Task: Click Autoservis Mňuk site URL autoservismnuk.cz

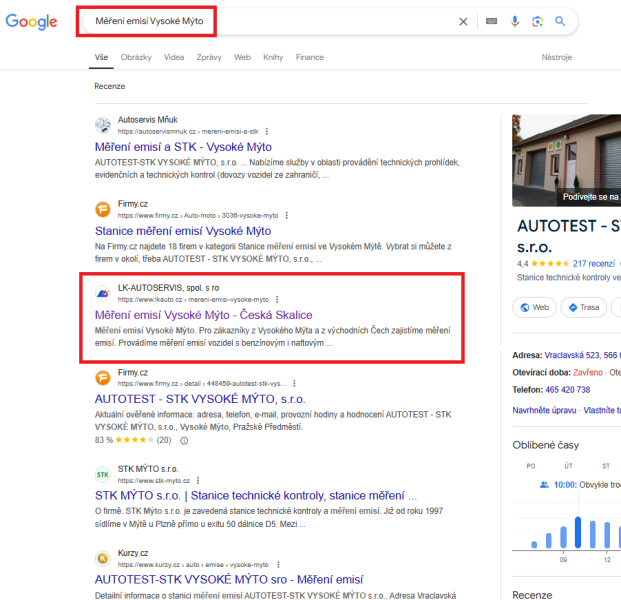Action: click(x=188, y=131)
